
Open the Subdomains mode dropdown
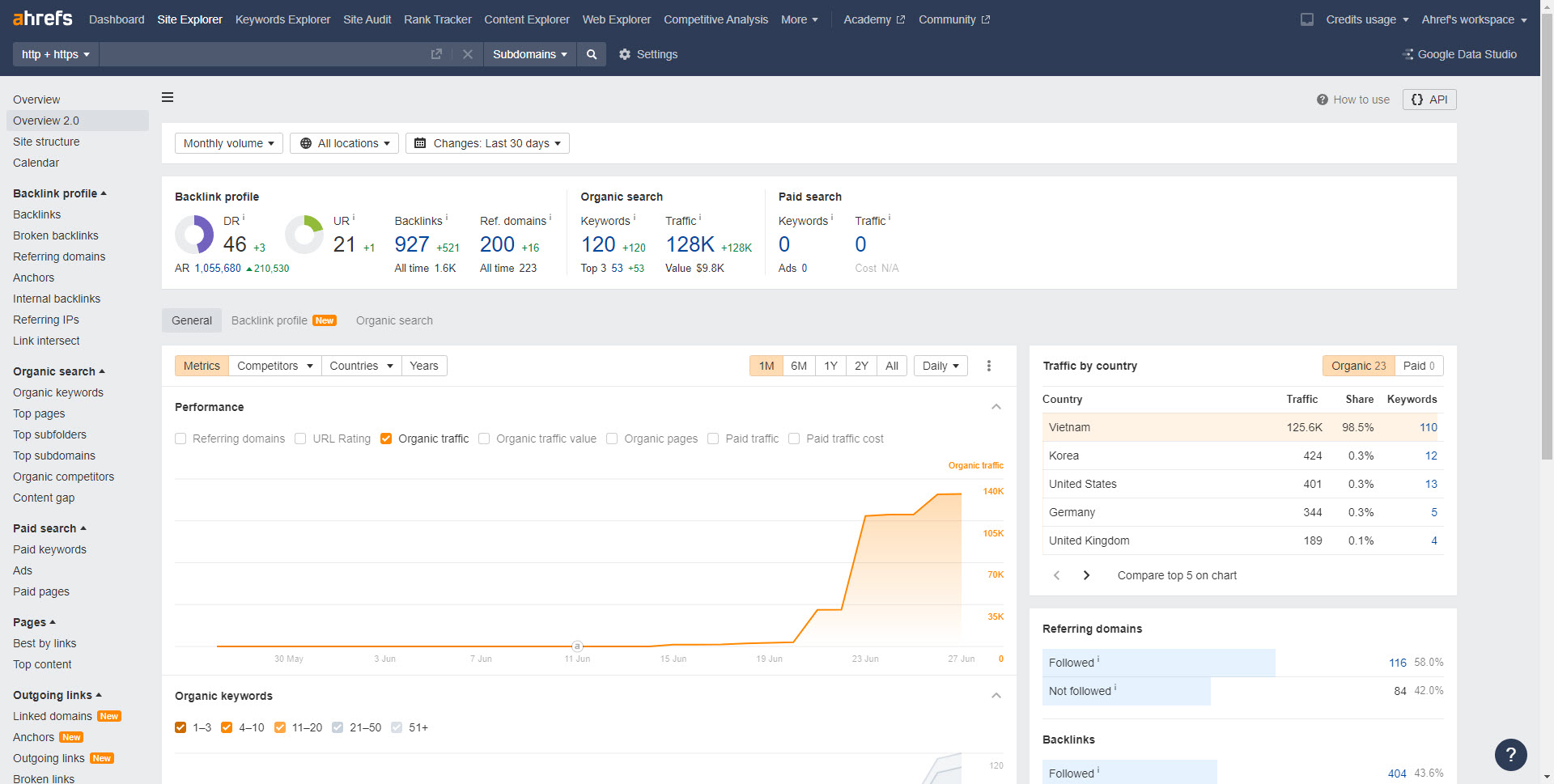pyautogui.click(x=530, y=54)
